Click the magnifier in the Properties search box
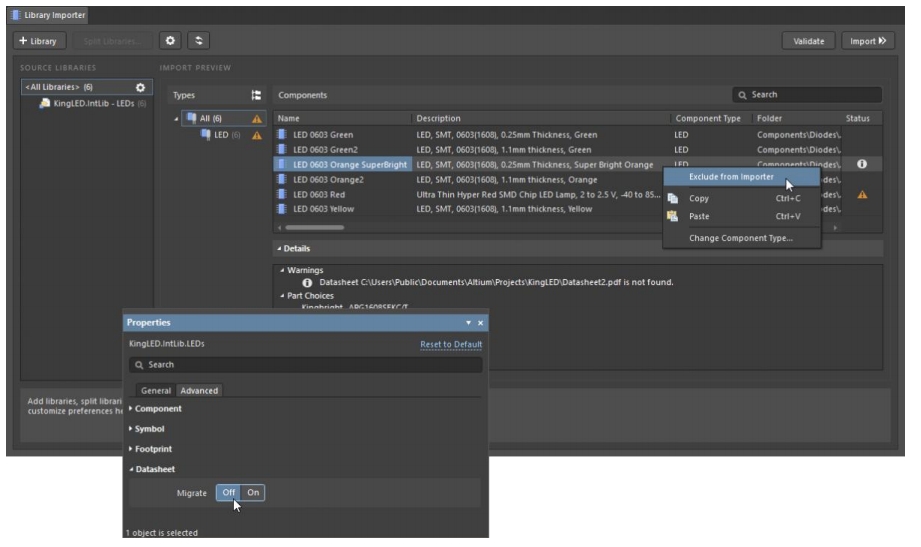This screenshot has width=921, height=547. pos(139,365)
